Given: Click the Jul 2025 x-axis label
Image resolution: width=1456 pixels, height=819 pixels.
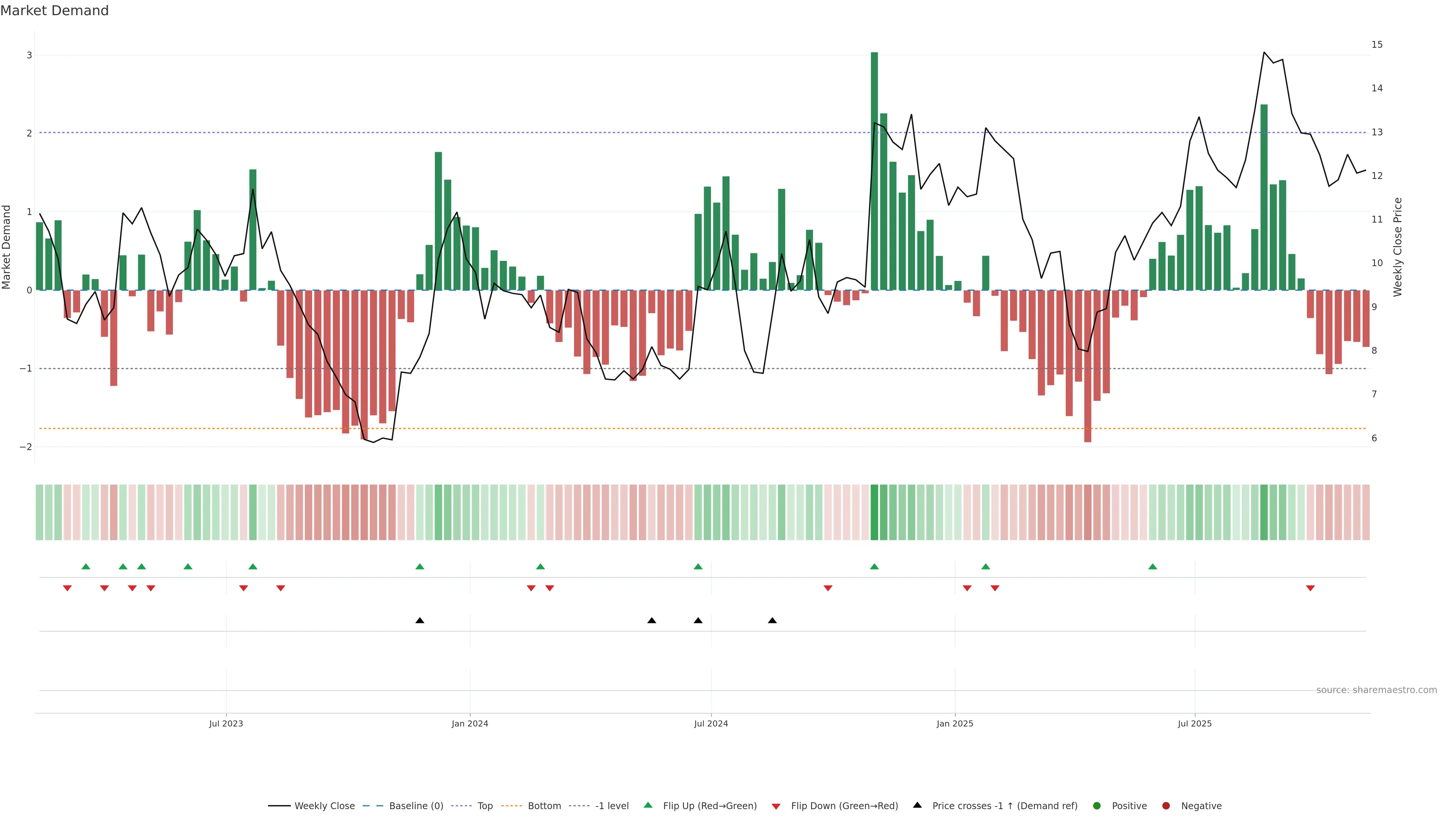Looking at the screenshot, I should pos(1194,723).
